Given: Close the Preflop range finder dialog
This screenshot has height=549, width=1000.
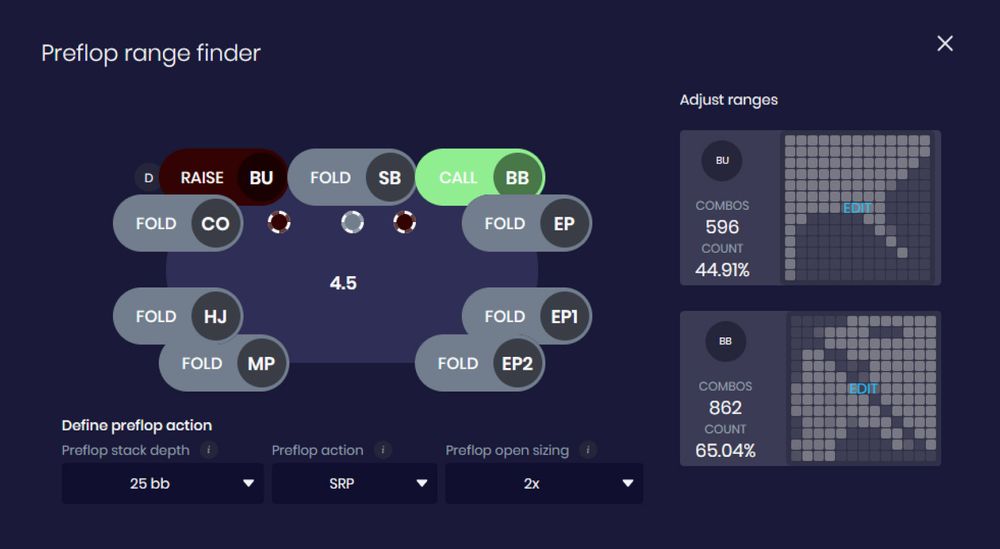Looking at the screenshot, I should (x=944, y=43).
